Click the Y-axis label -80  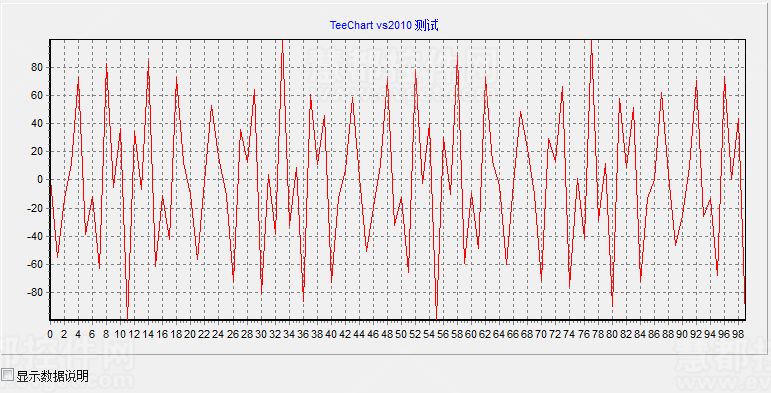pos(36,292)
